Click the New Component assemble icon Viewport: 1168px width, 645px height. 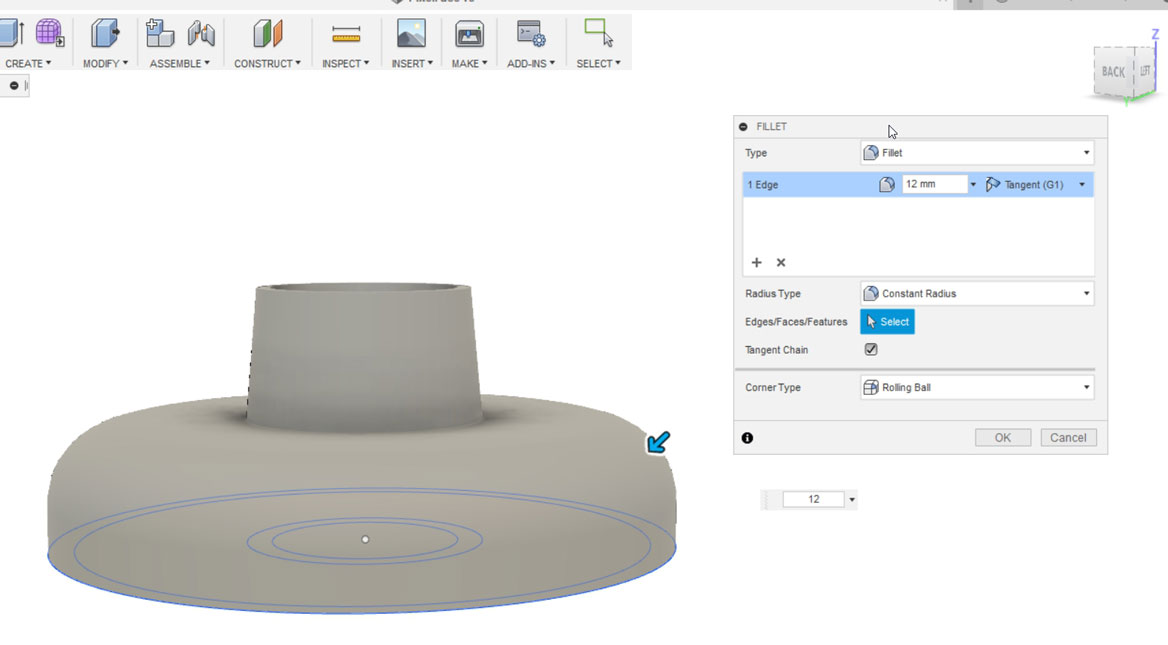(159, 34)
